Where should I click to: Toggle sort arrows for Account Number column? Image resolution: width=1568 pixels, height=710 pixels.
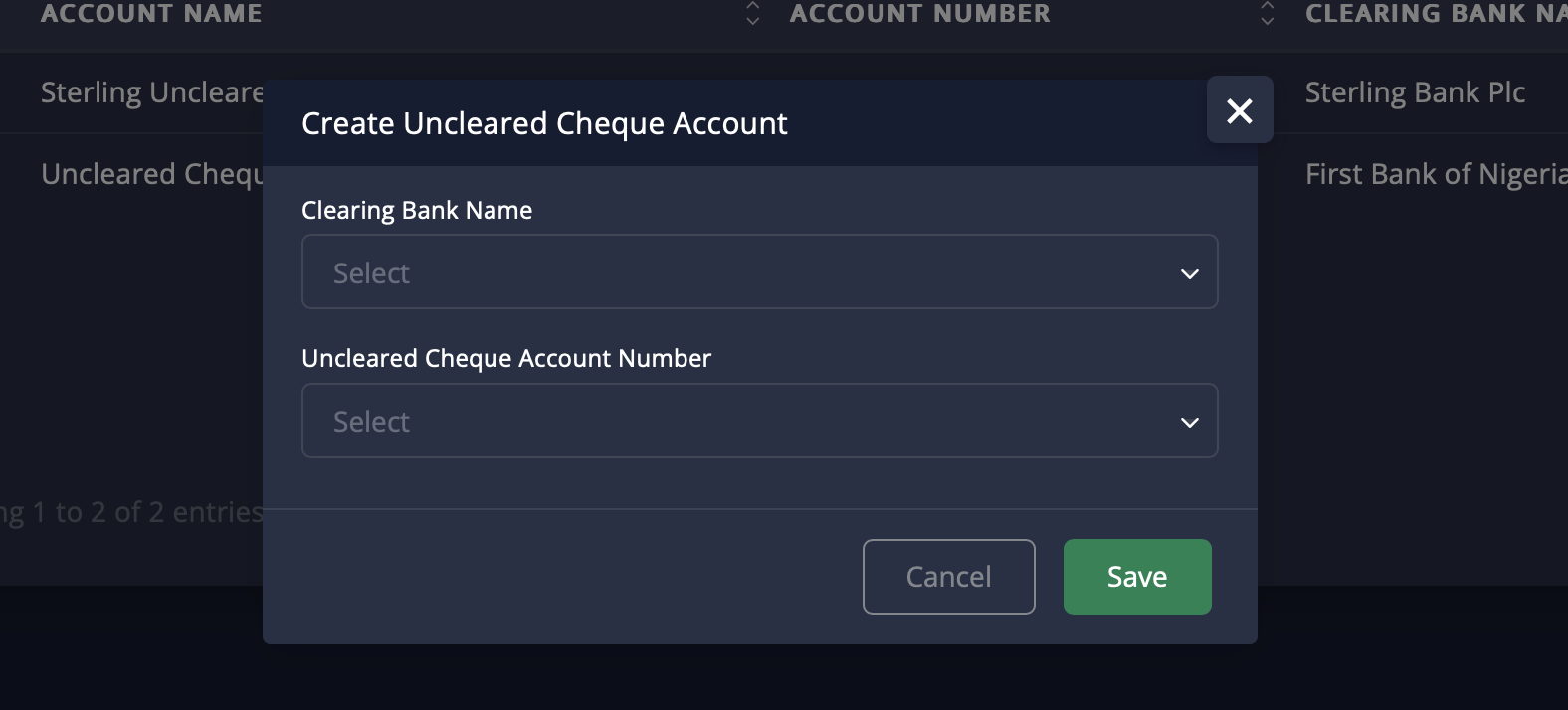[x=1267, y=13]
